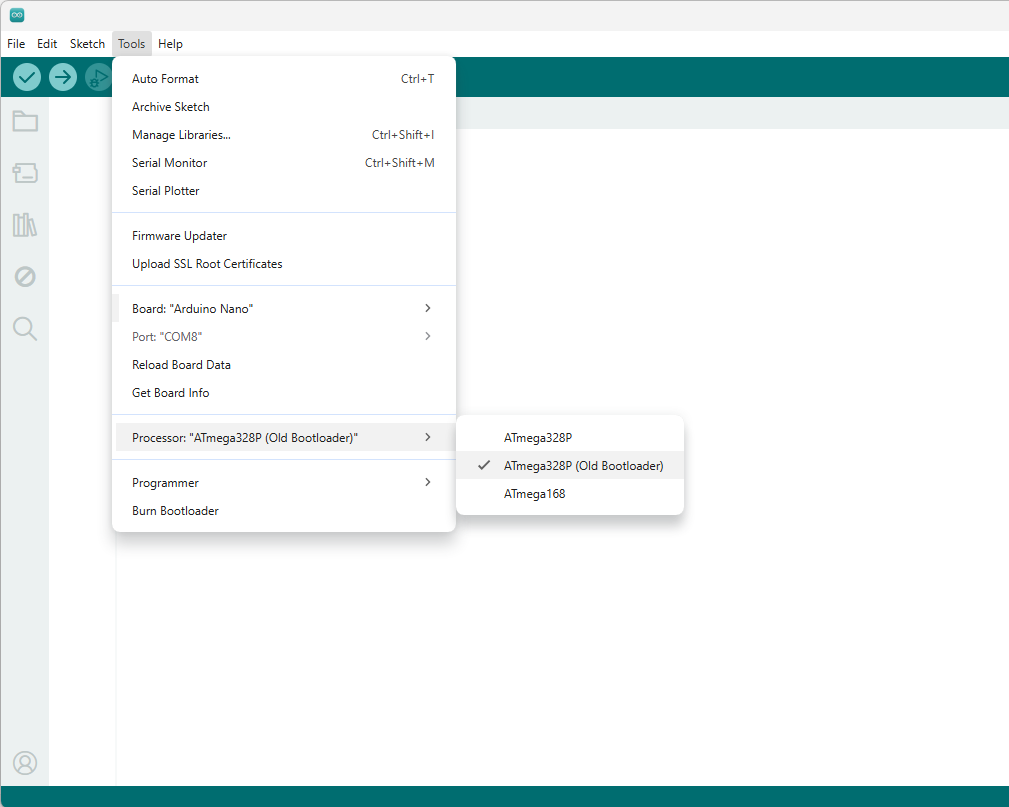The width and height of the screenshot is (1009, 807).
Task: Choose Auto Format from Tools menu
Action: (x=284, y=79)
